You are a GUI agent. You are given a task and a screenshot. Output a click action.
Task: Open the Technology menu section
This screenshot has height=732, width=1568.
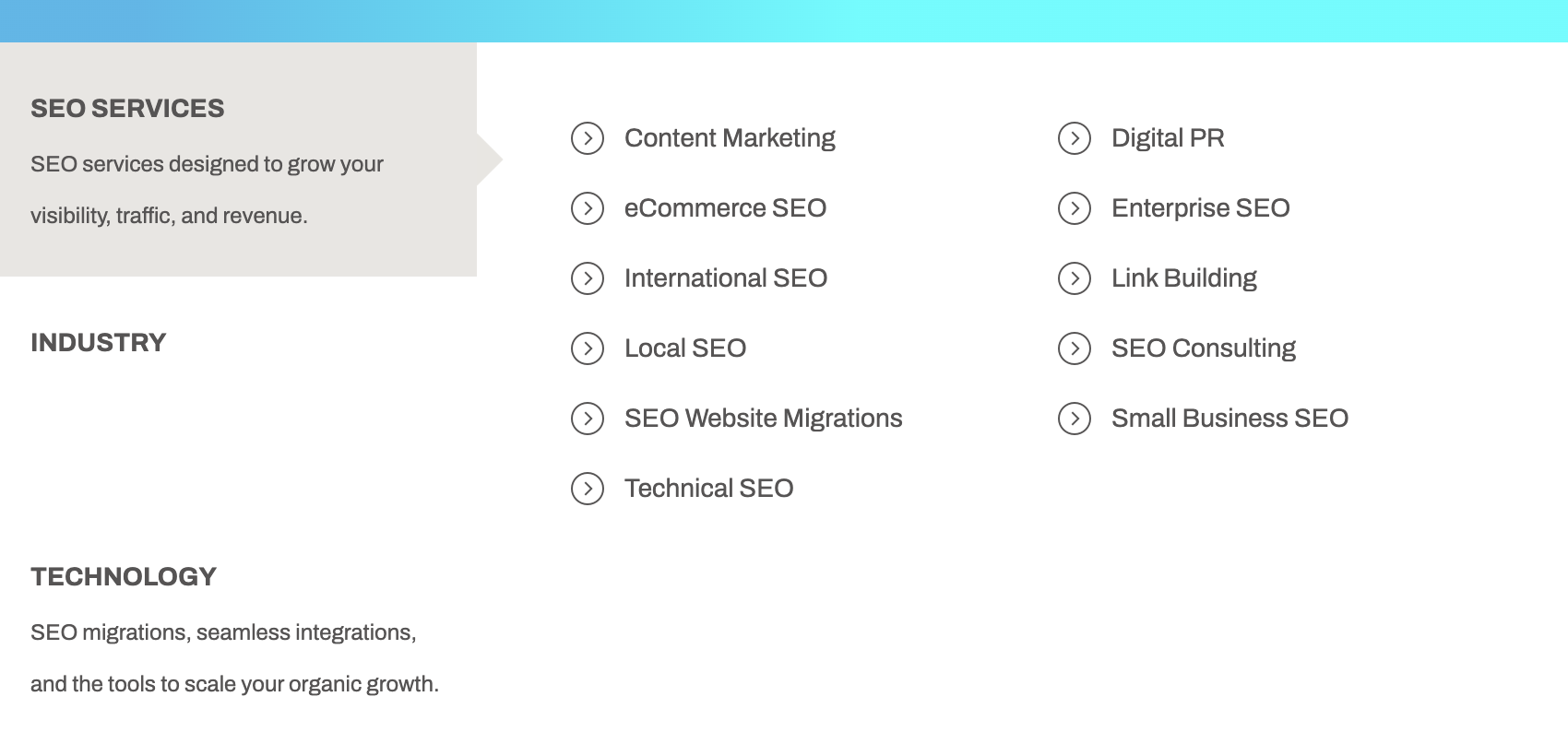click(124, 577)
